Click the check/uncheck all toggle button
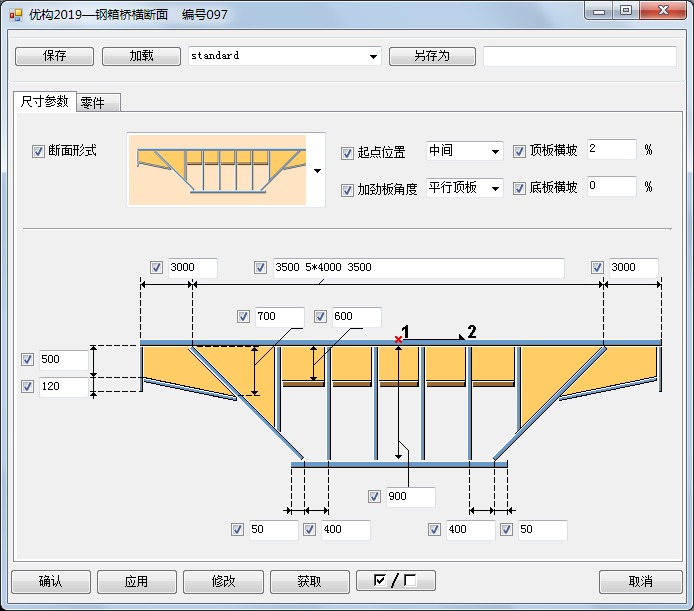This screenshot has height=611, width=694. point(396,581)
